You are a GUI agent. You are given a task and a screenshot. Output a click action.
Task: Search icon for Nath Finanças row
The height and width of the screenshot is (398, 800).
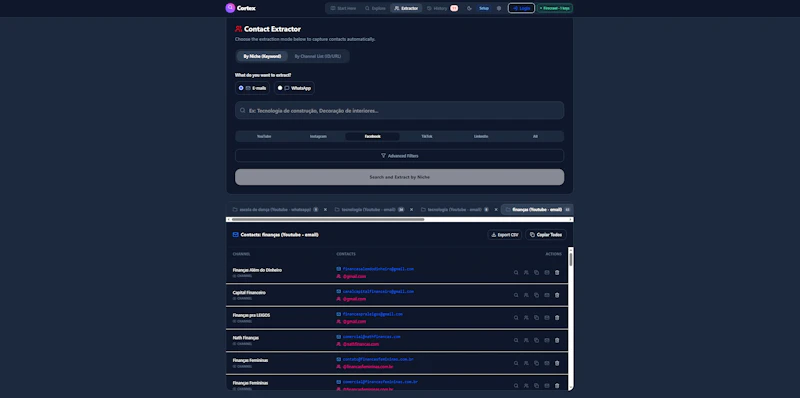516,340
